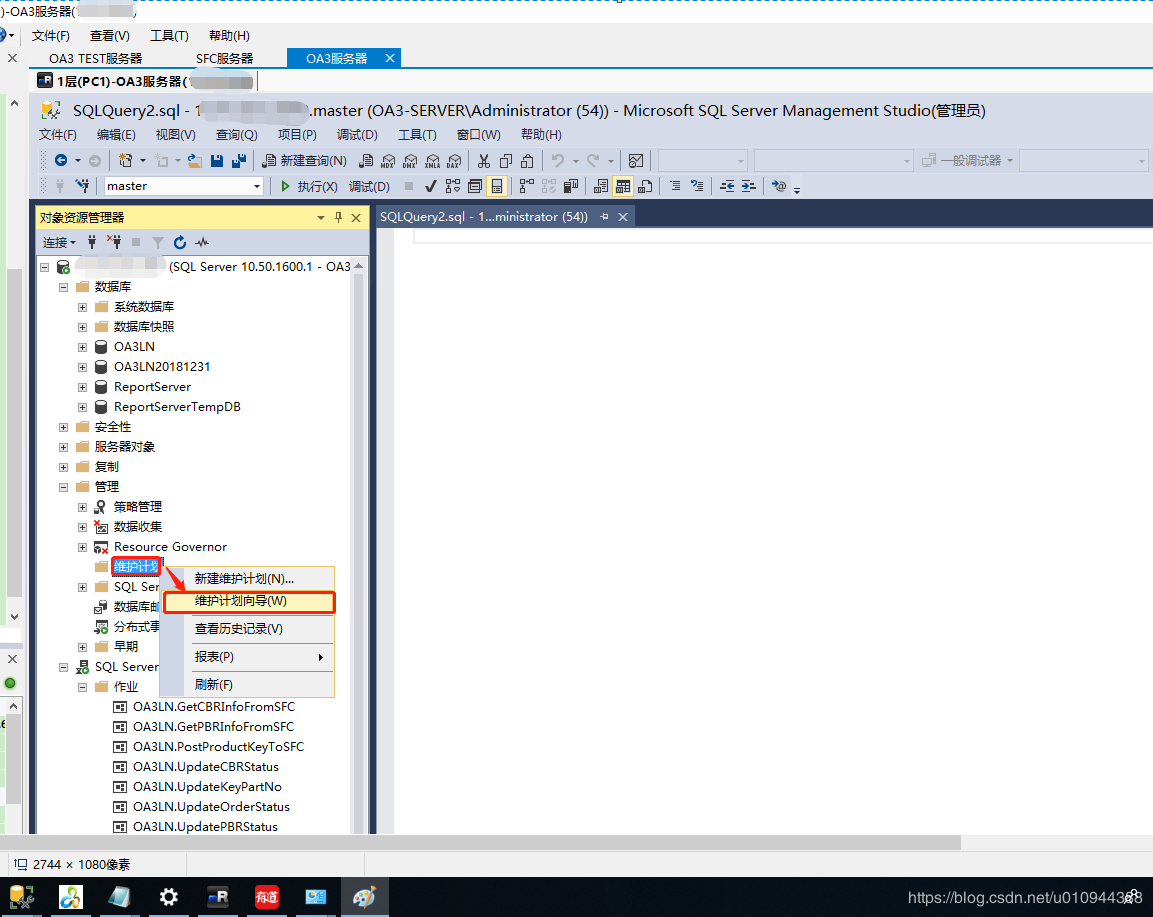Click the navigate back arrow icon

tap(61, 160)
